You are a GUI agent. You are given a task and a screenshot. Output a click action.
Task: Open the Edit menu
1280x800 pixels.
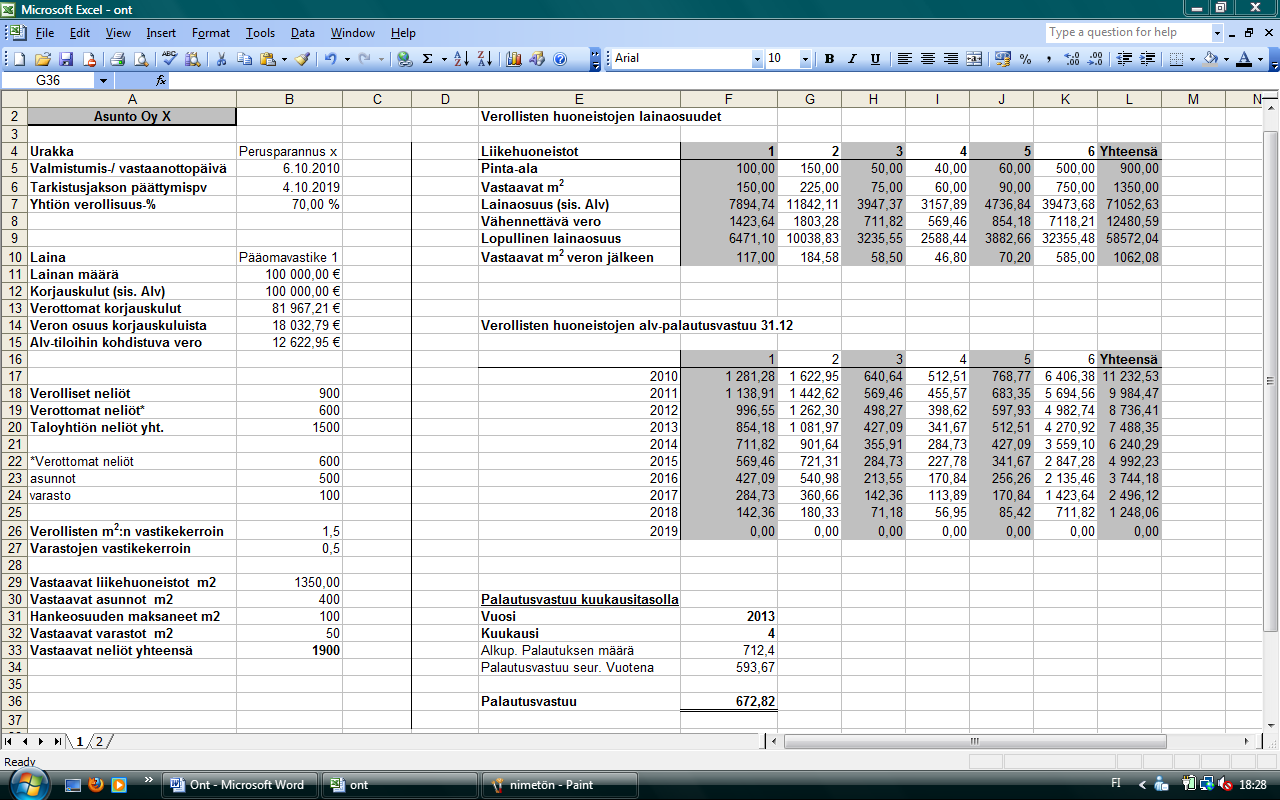80,33
